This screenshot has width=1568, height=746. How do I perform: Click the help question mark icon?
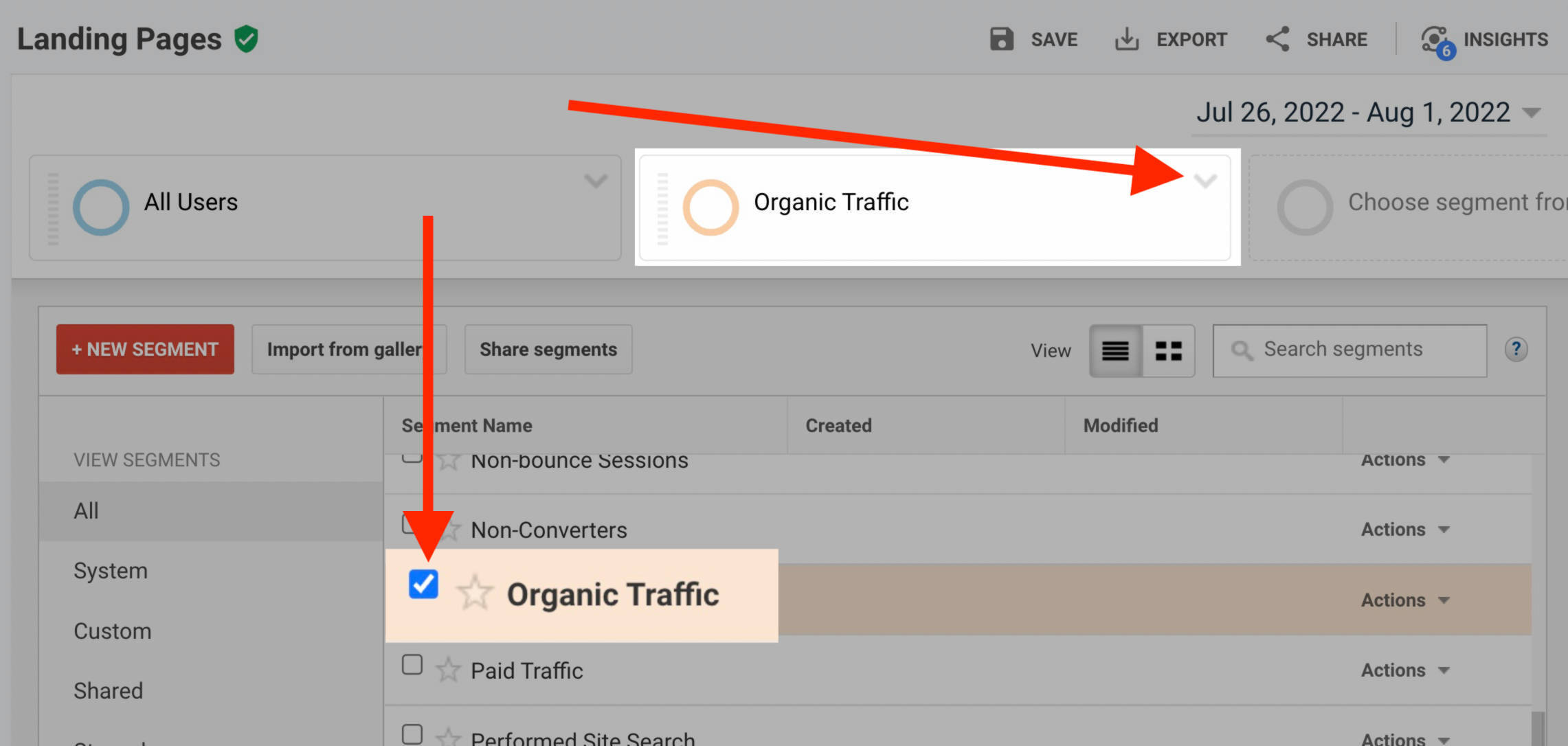(1516, 350)
